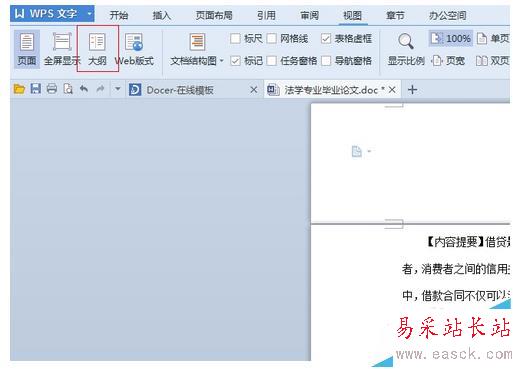Open the 章节 (Section) tab
This screenshot has height=369, width=513.
tap(395, 15)
